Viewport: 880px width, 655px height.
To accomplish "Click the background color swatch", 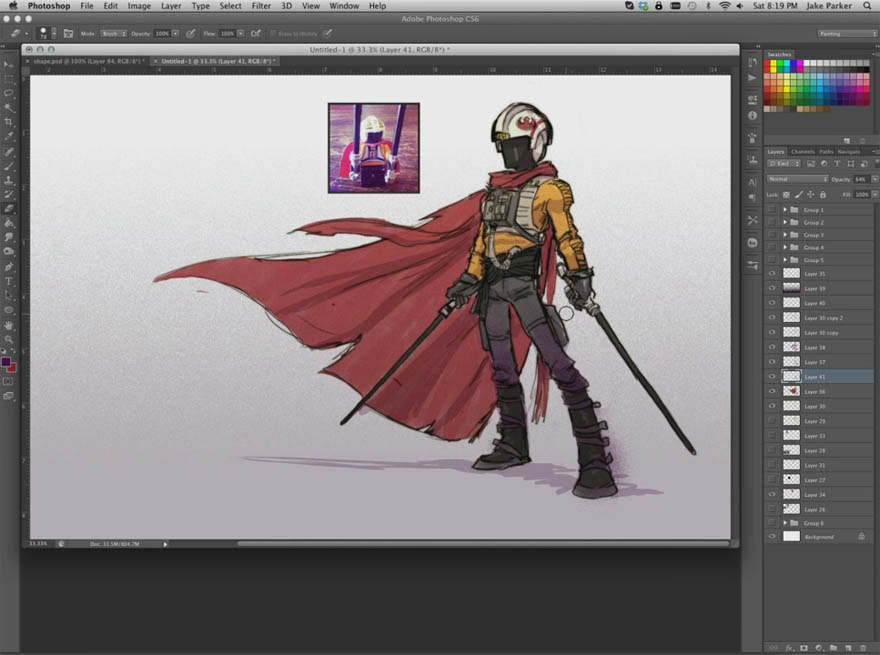I will (13, 368).
